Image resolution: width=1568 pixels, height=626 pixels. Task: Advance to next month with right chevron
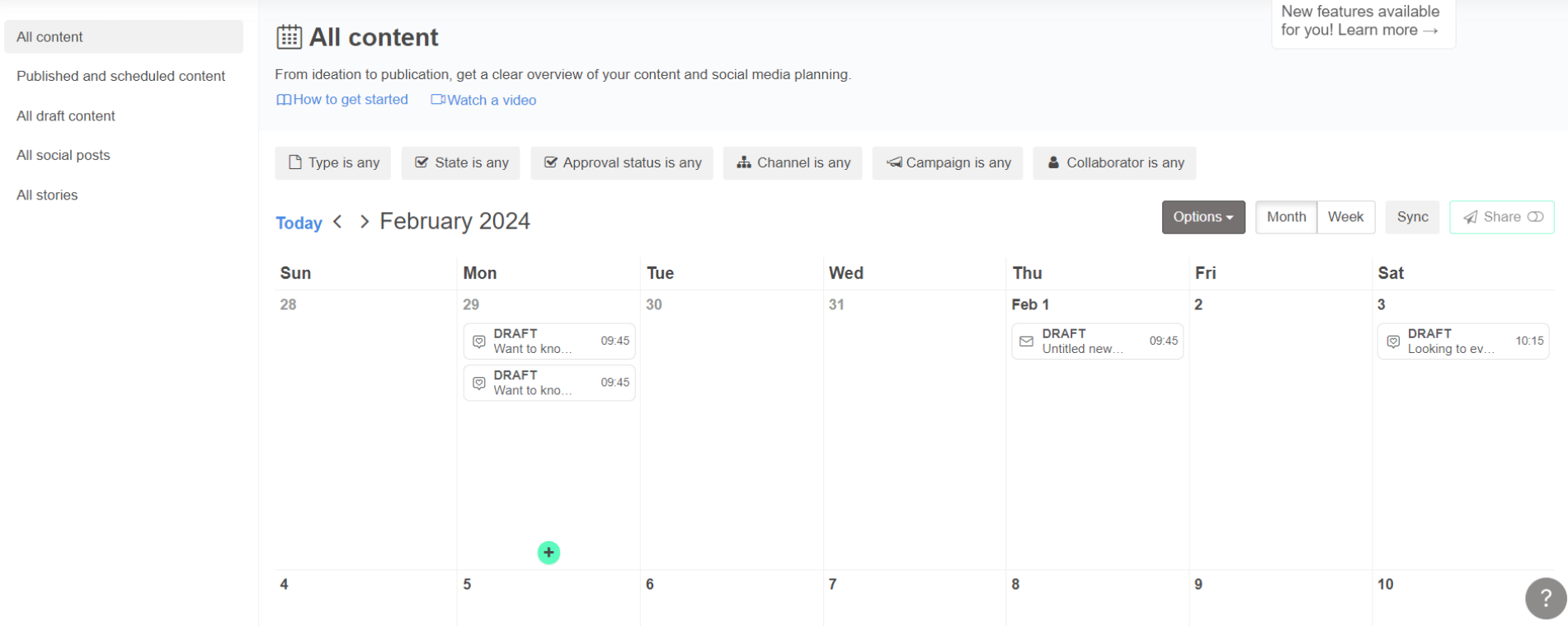[x=364, y=222]
